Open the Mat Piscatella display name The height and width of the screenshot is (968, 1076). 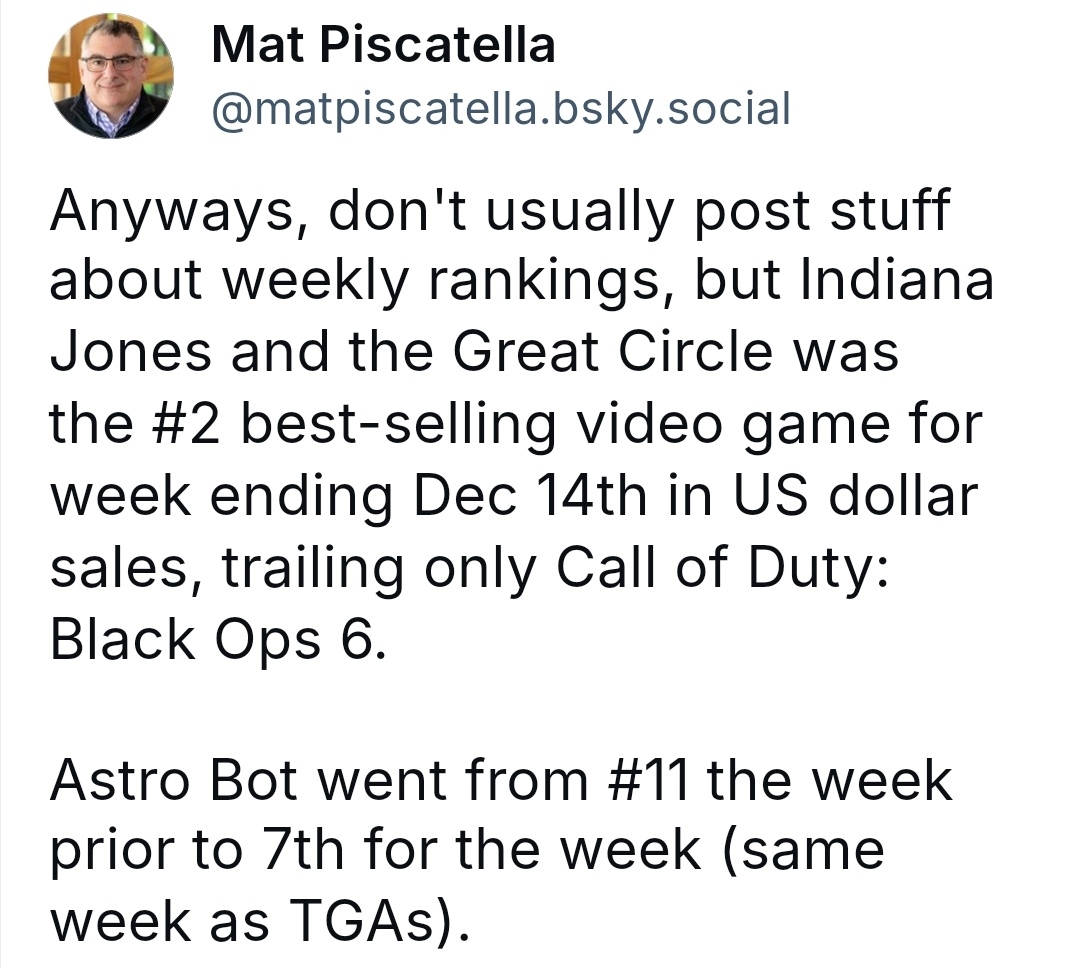pyautogui.click(x=383, y=44)
